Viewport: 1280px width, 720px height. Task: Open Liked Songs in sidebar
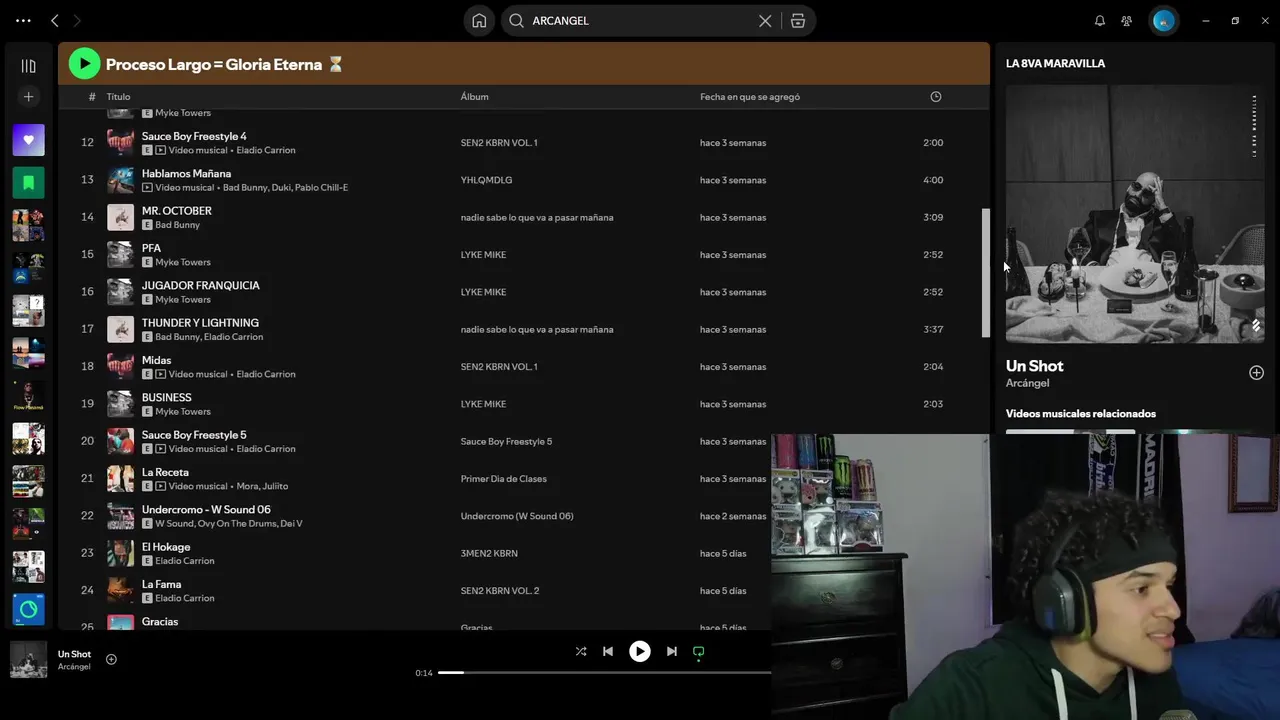click(28, 140)
